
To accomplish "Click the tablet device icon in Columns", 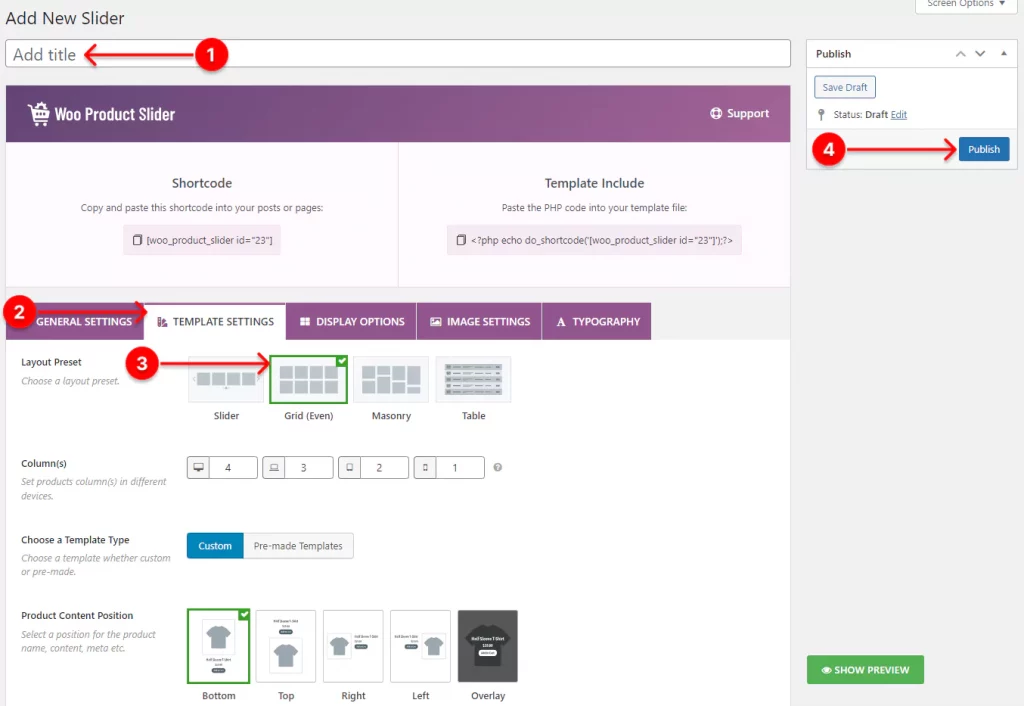I will click(349, 468).
